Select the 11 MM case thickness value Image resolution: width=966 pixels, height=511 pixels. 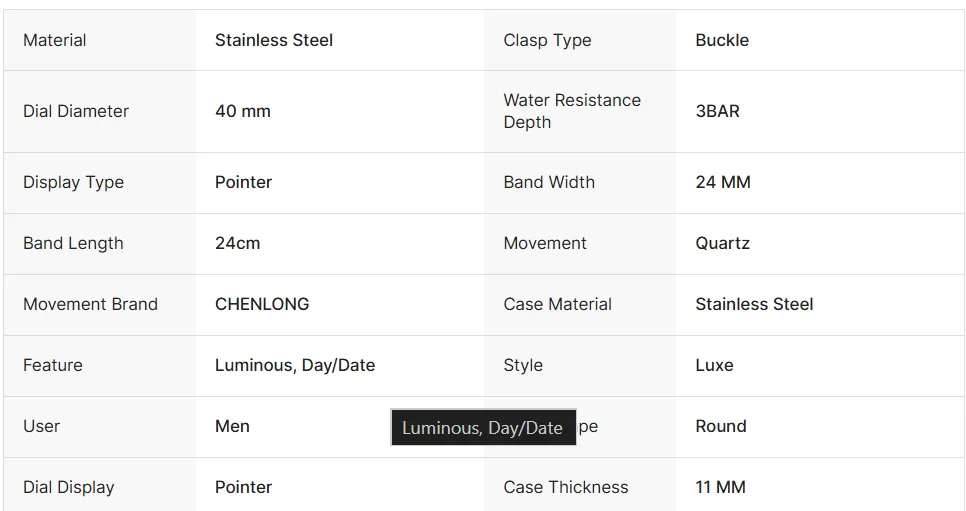[720, 487]
